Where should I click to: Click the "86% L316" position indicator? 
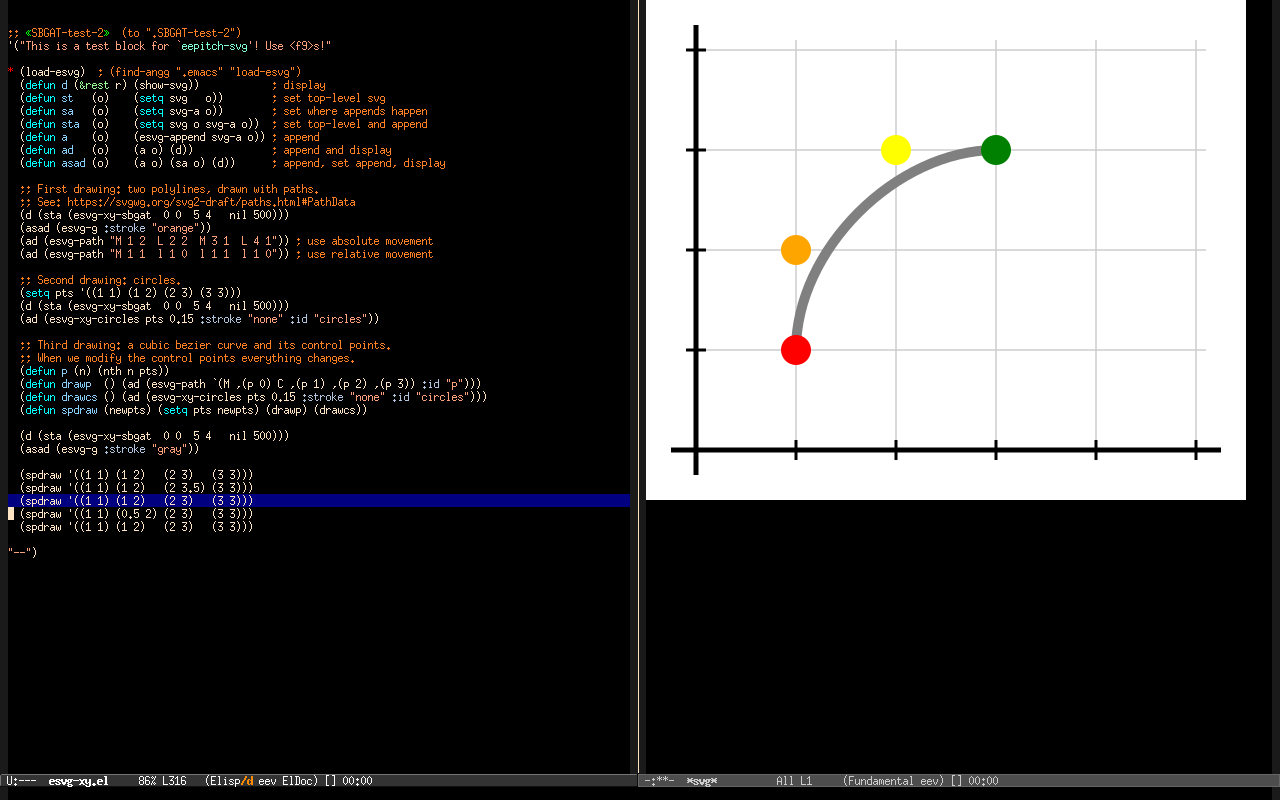[163, 781]
